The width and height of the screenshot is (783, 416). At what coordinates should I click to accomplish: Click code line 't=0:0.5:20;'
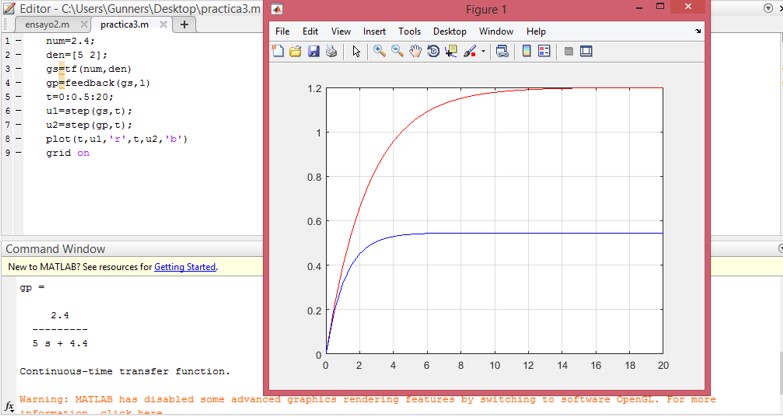(x=79, y=97)
